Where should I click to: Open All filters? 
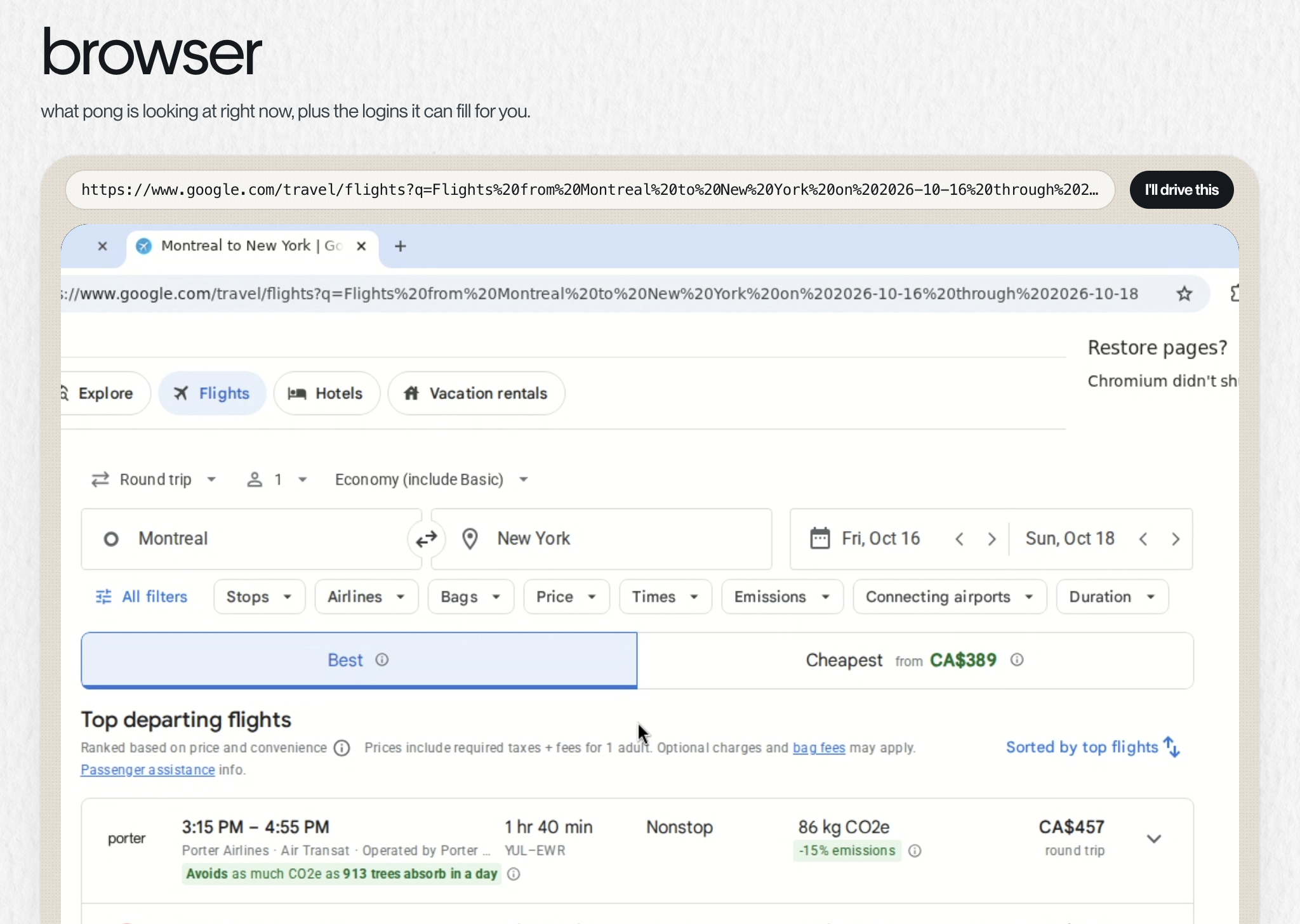tap(142, 597)
